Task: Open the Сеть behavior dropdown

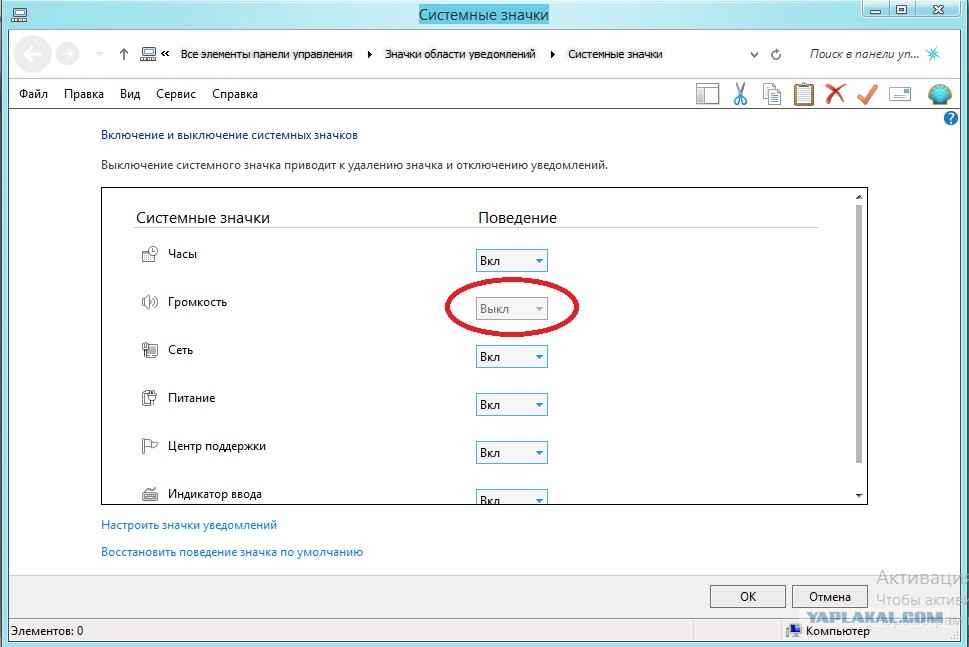Action: pos(511,357)
